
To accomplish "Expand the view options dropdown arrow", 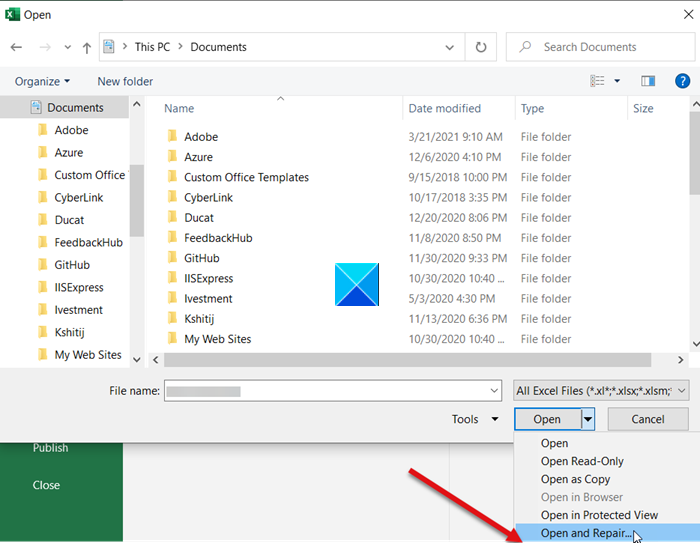I will [x=617, y=81].
